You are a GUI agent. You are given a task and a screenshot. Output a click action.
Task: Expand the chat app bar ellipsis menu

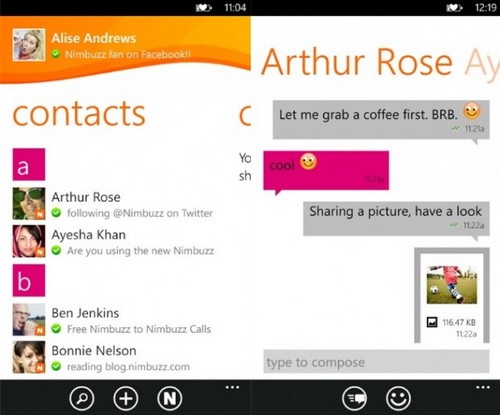tap(483, 387)
